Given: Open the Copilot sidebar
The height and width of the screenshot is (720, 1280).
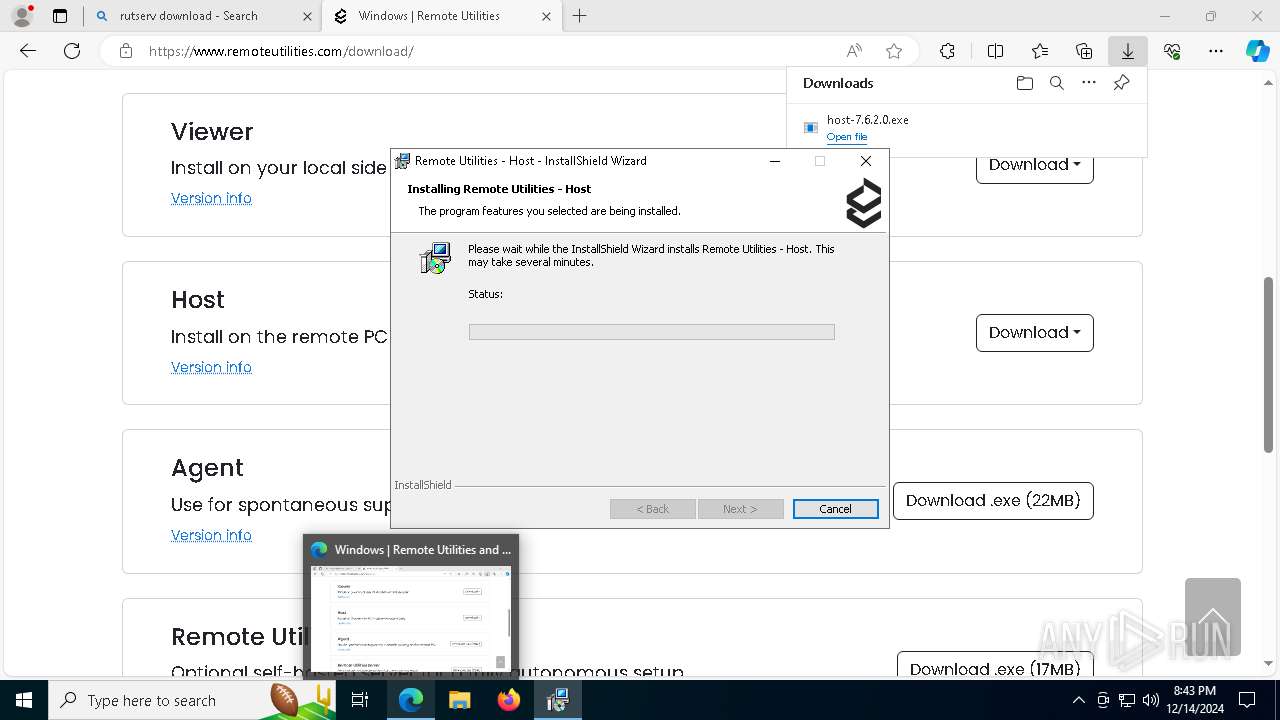Looking at the screenshot, I should click(1258, 51).
